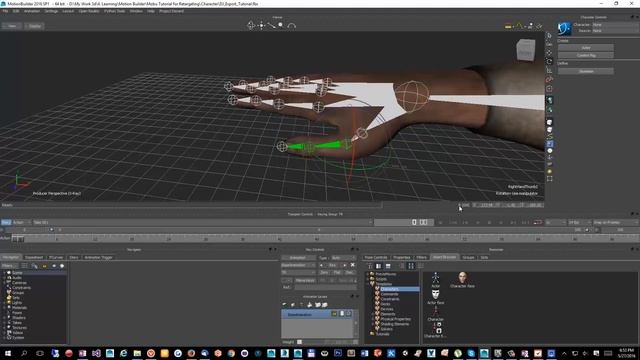
Task: Open the Snap on Frames dropdown
Action: coord(615,222)
